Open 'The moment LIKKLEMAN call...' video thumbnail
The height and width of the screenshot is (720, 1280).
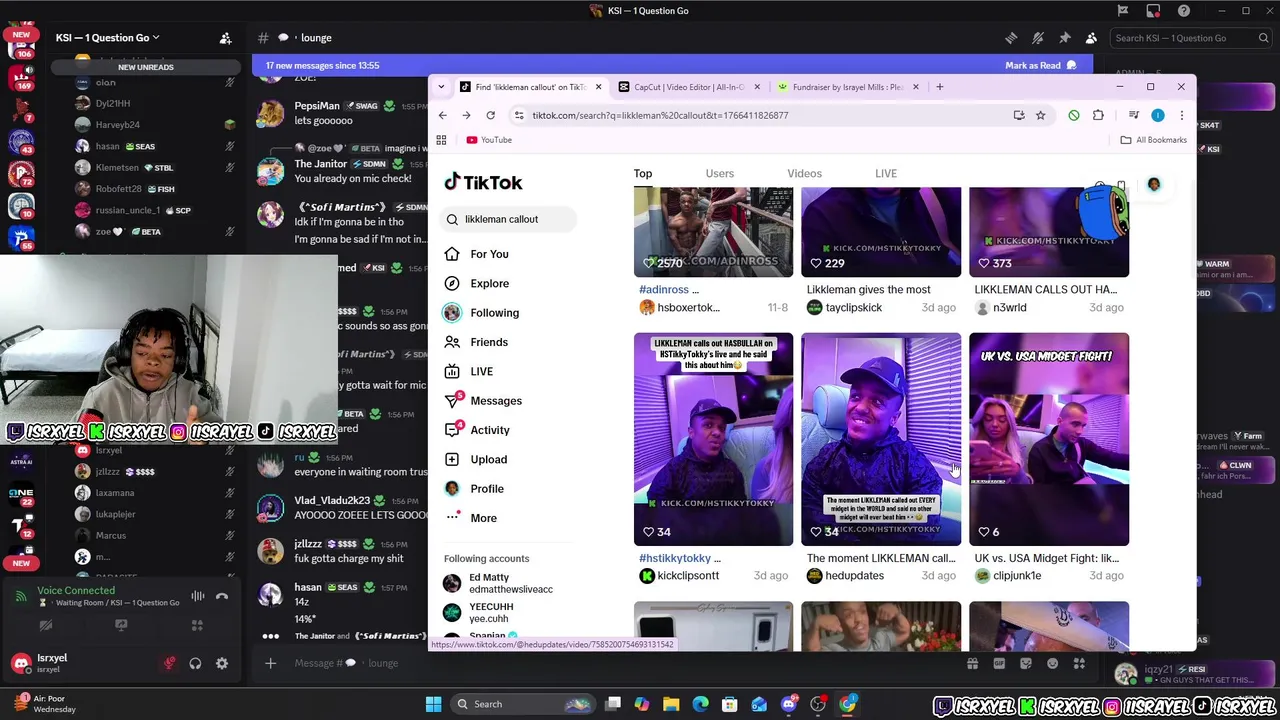tap(881, 439)
